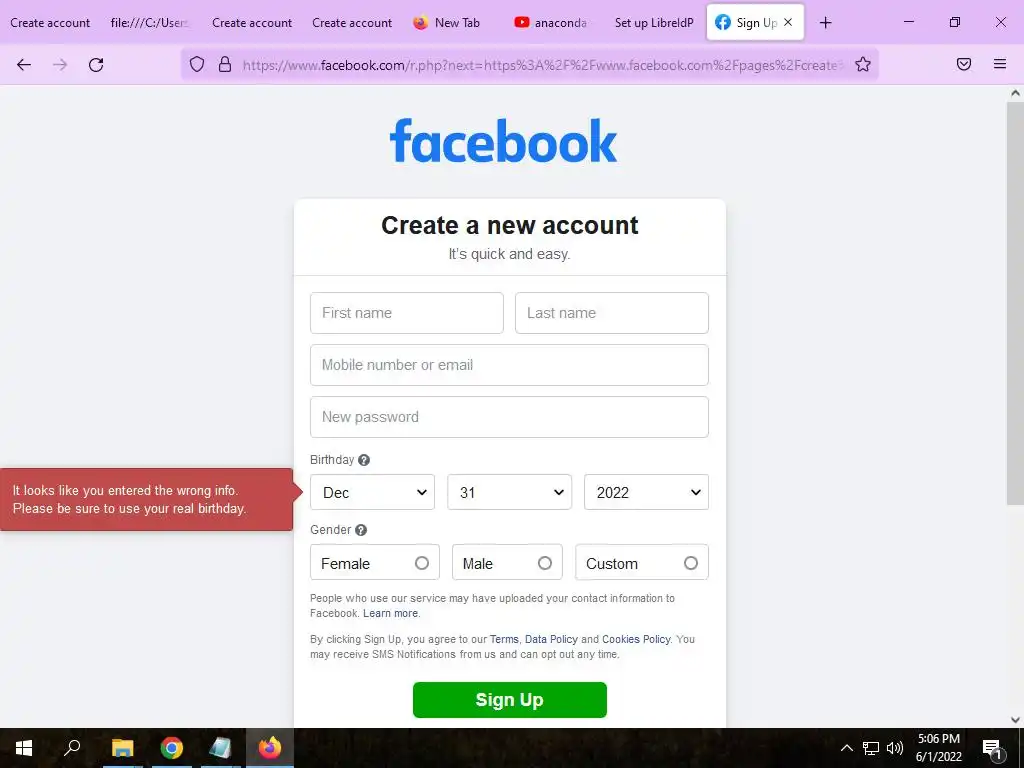Click the green Sign Up button
This screenshot has height=768, width=1024.
coord(509,699)
